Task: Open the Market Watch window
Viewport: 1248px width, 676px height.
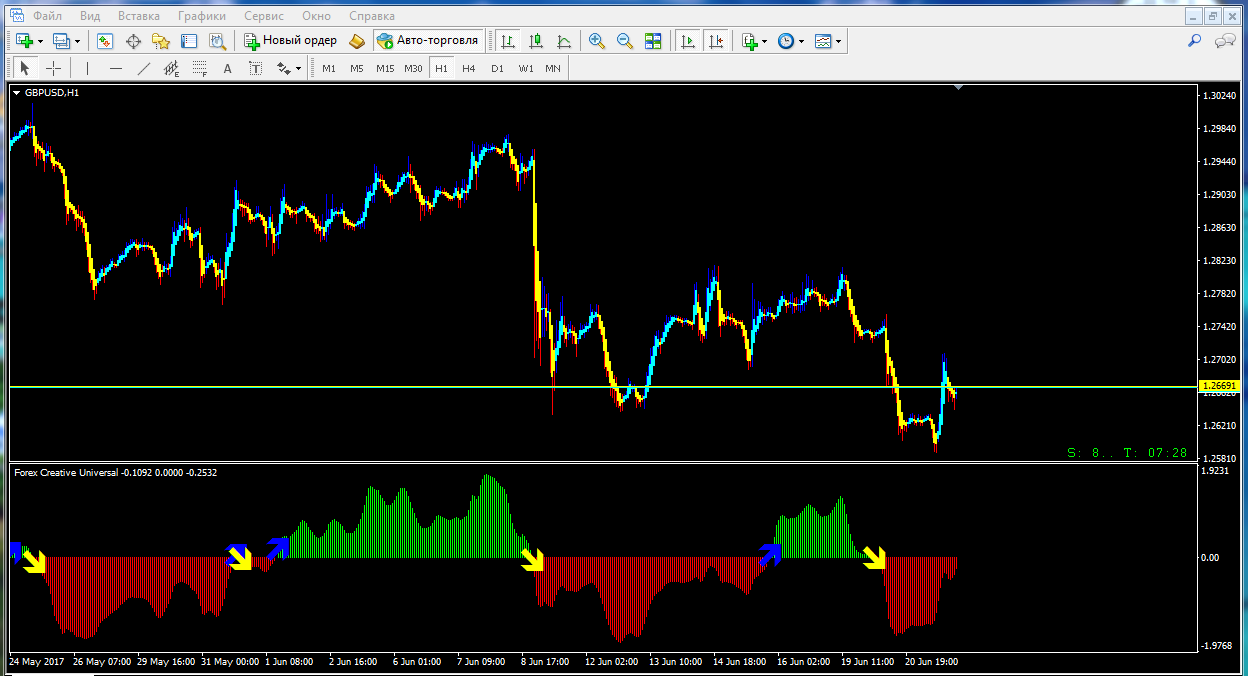Action: click(105, 41)
